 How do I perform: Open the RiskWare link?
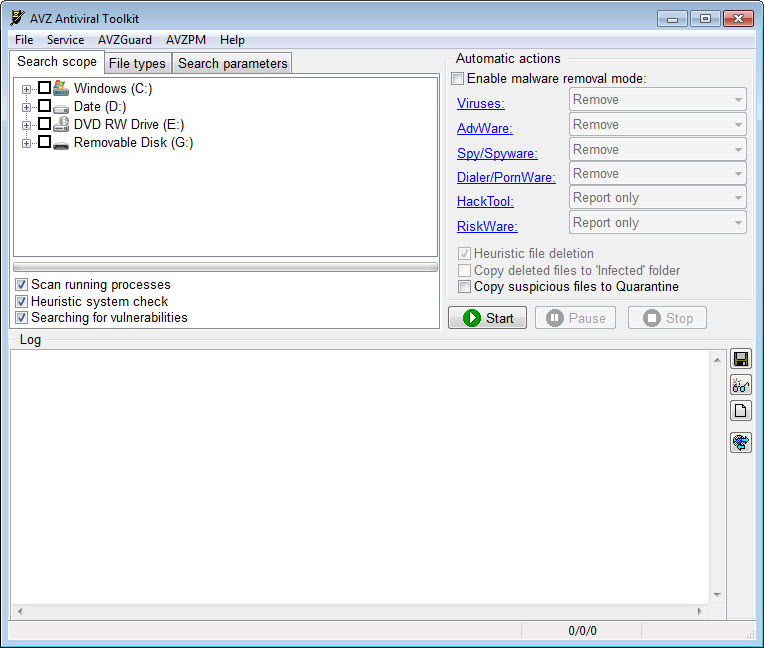[x=487, y=226]
